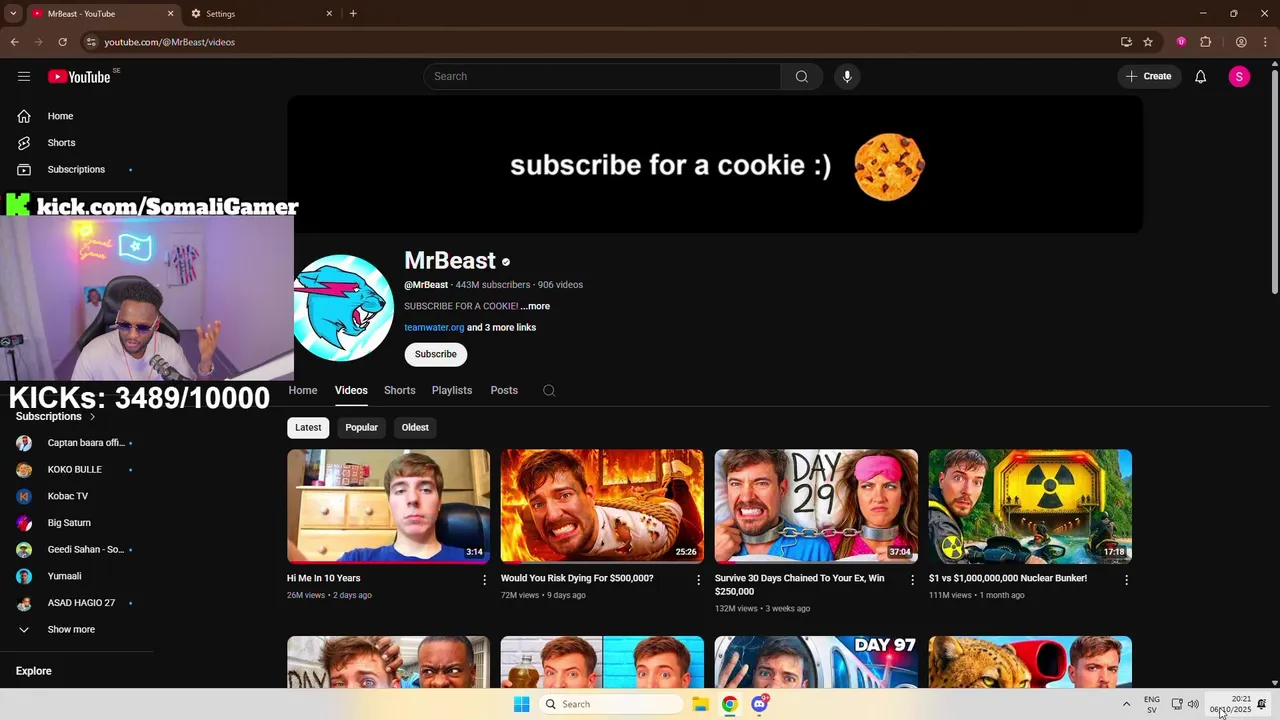The width and height of the screenshot is (1280, 720).
Task: Open the YouTube hamburger guide menu
Action: [24, 76]
